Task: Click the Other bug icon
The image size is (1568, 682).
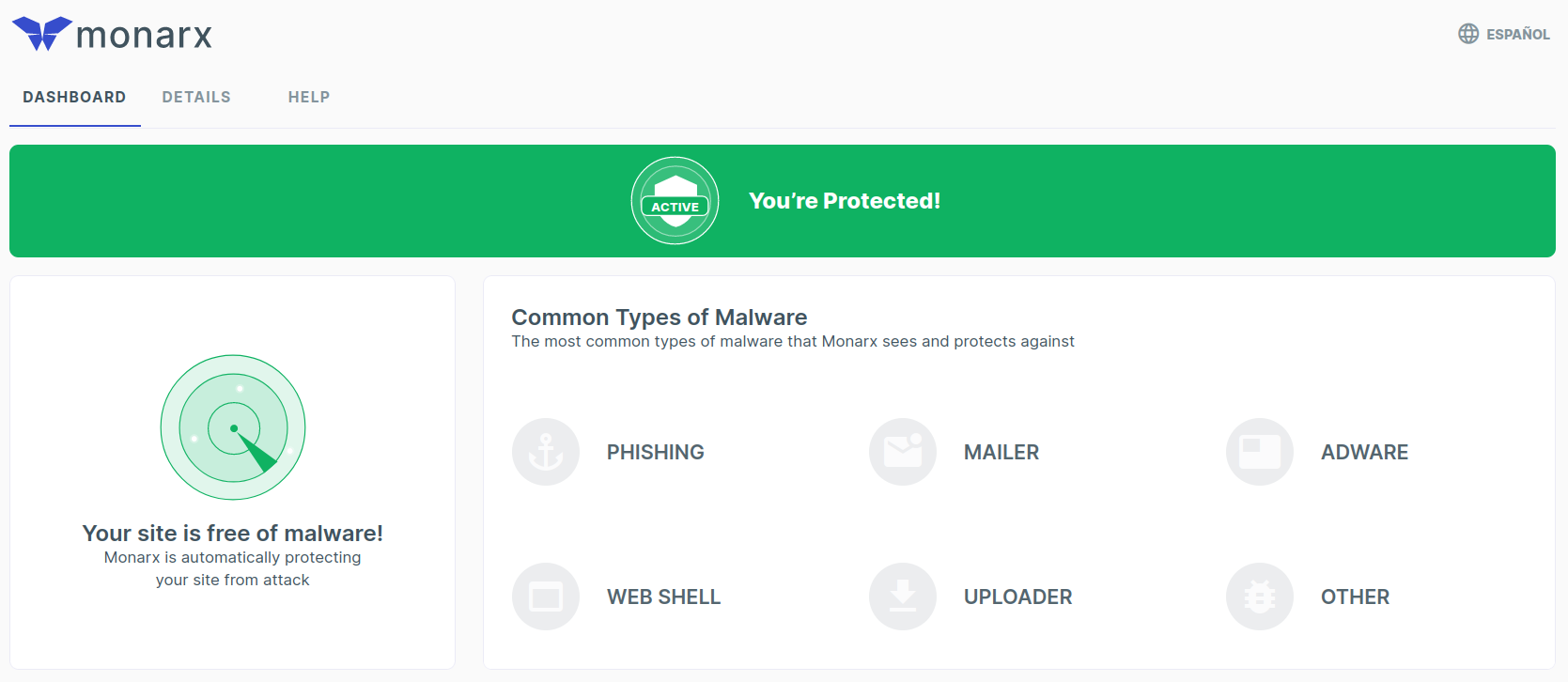Action: tap(1260, 597)
